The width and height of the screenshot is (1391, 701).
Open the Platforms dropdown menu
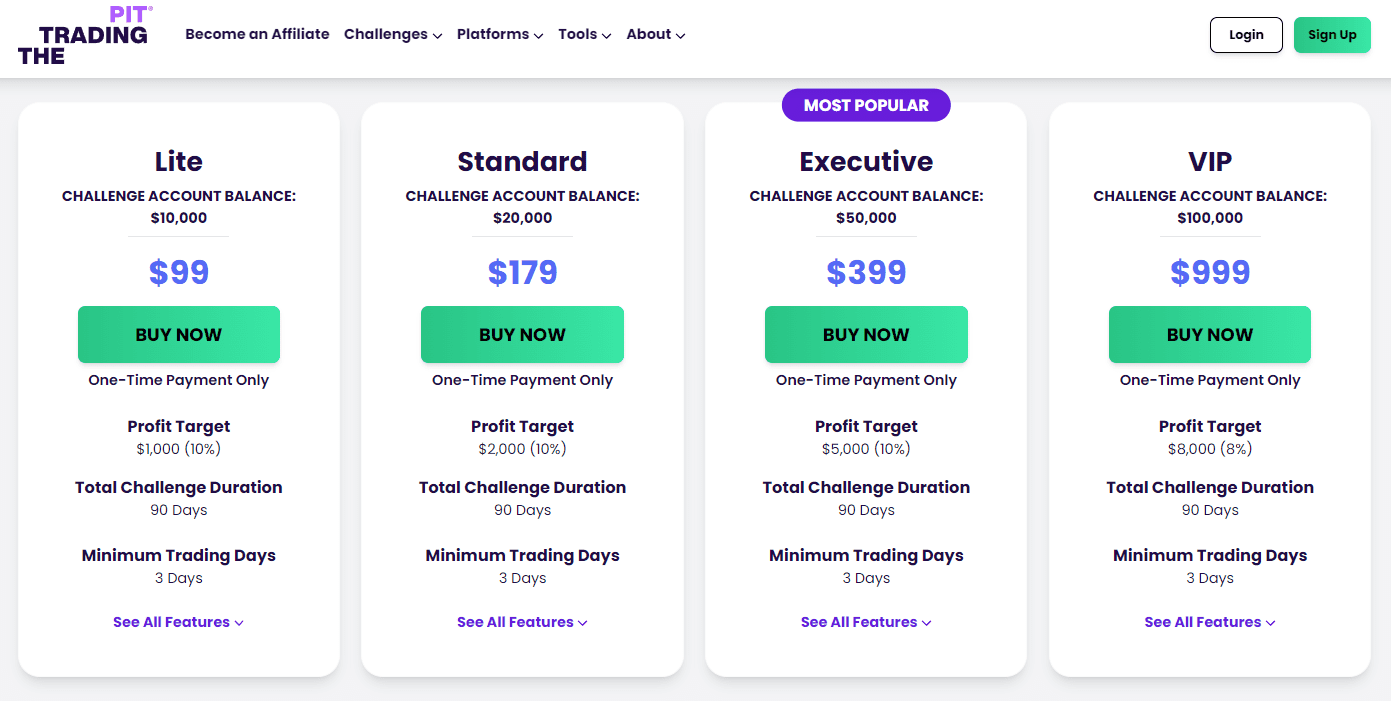pyautogui.click(x=499, y=34)
